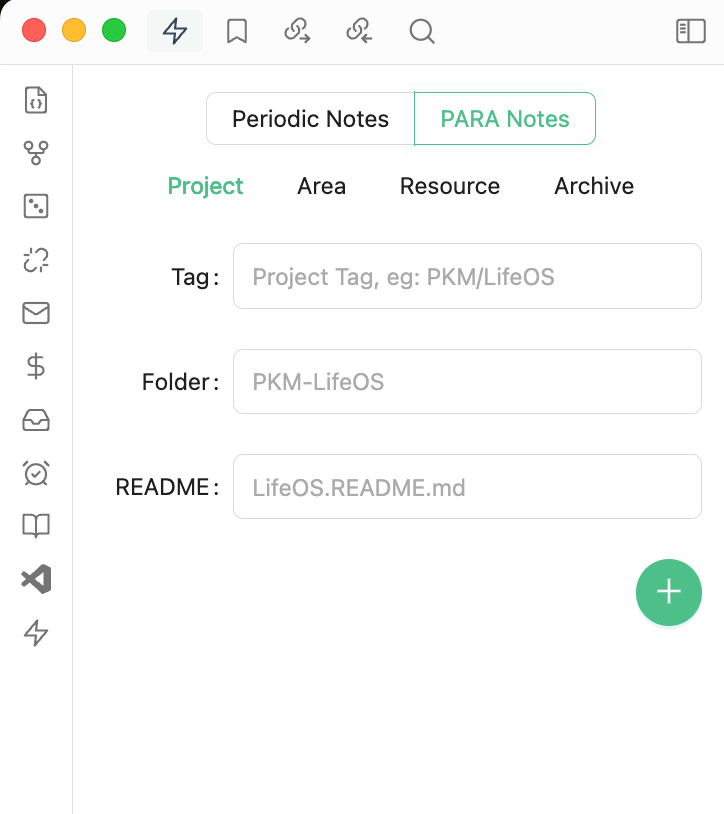
Task: Click the VS Code logo icon
Action: click(36, 579)
